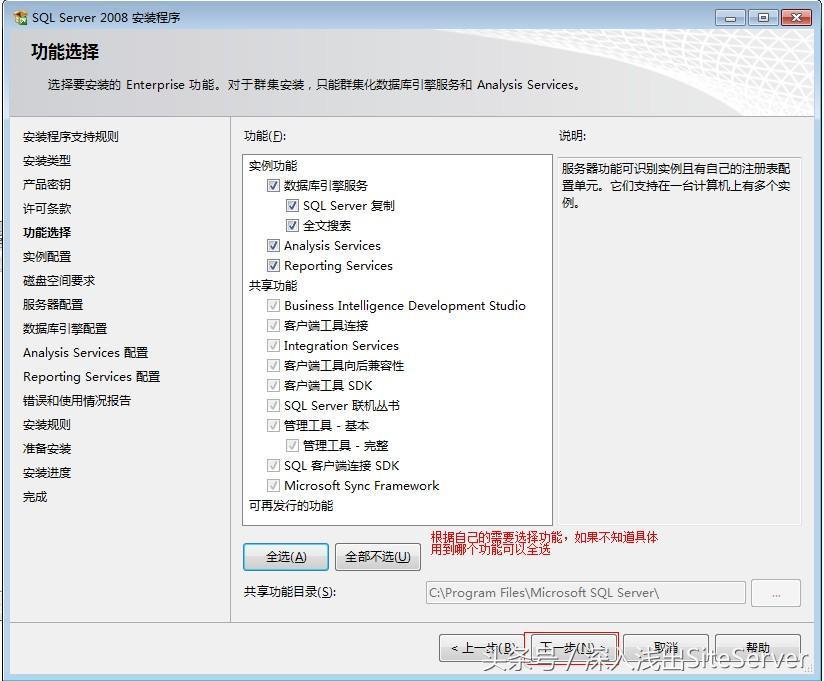The height and width of the screenshot is (681, 824).
Task: Toggle Reporting Services checkbox
Action: click(x=273, y=265)
